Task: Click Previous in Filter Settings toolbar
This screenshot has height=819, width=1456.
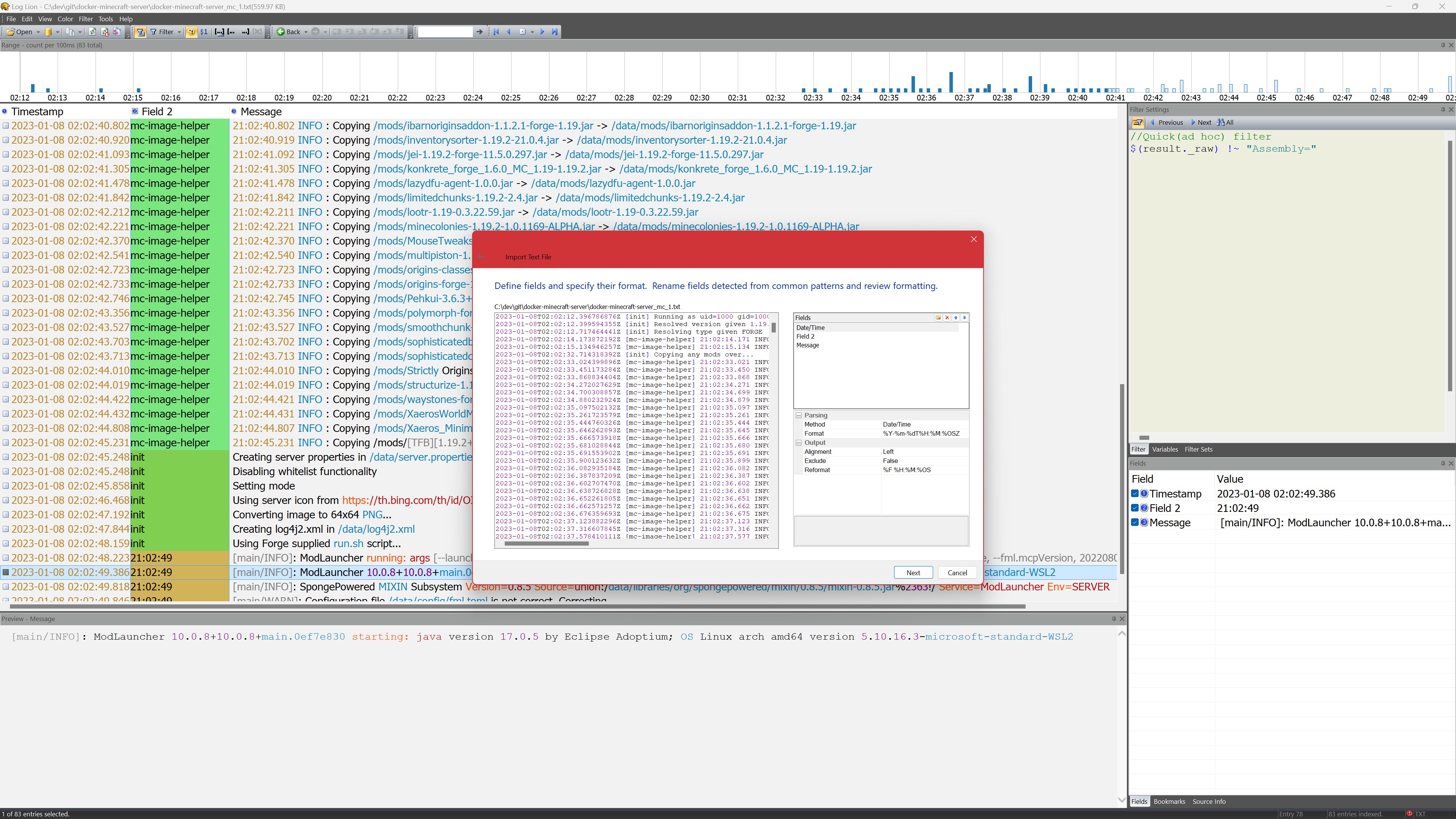Action: coord(1166,122)
